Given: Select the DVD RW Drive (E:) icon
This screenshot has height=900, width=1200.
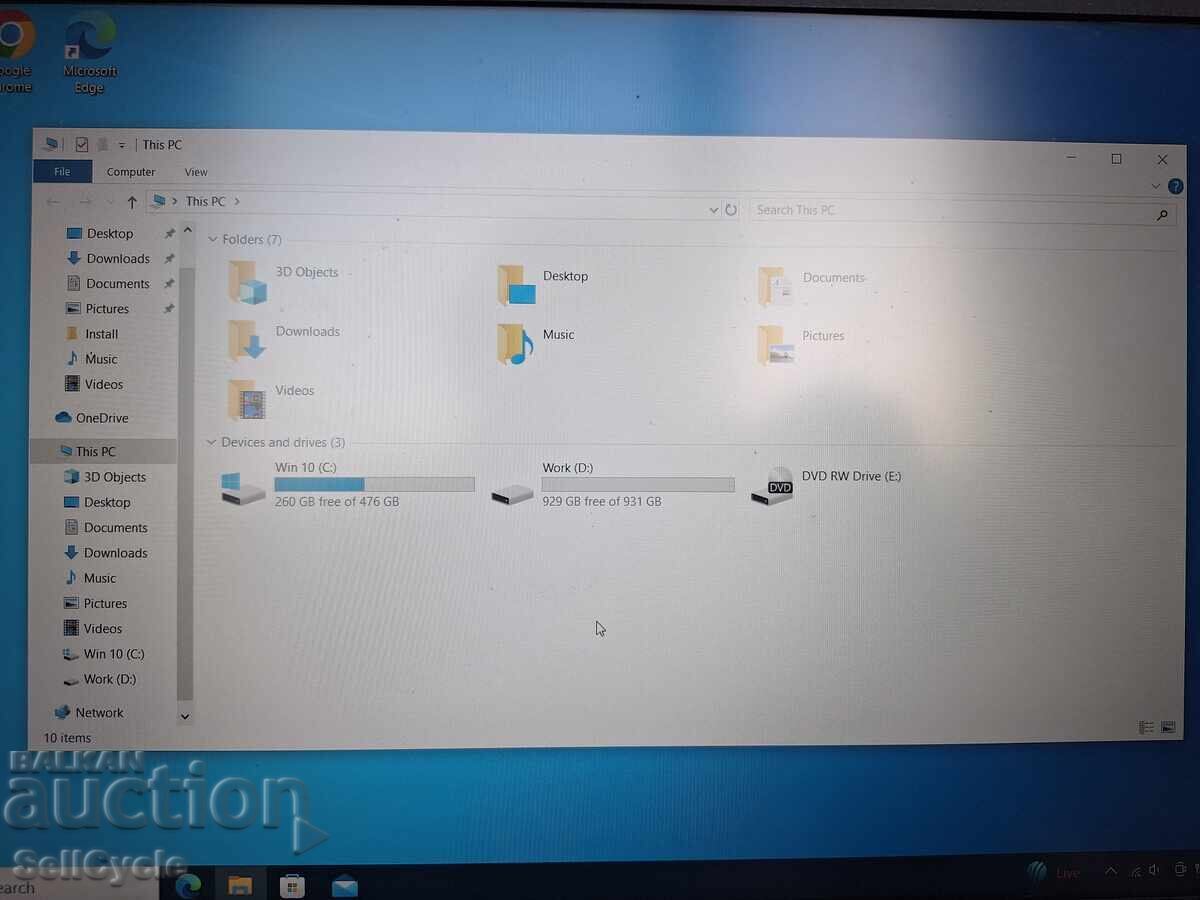Looking at the screenshot, I should click(x=772, y=487).
